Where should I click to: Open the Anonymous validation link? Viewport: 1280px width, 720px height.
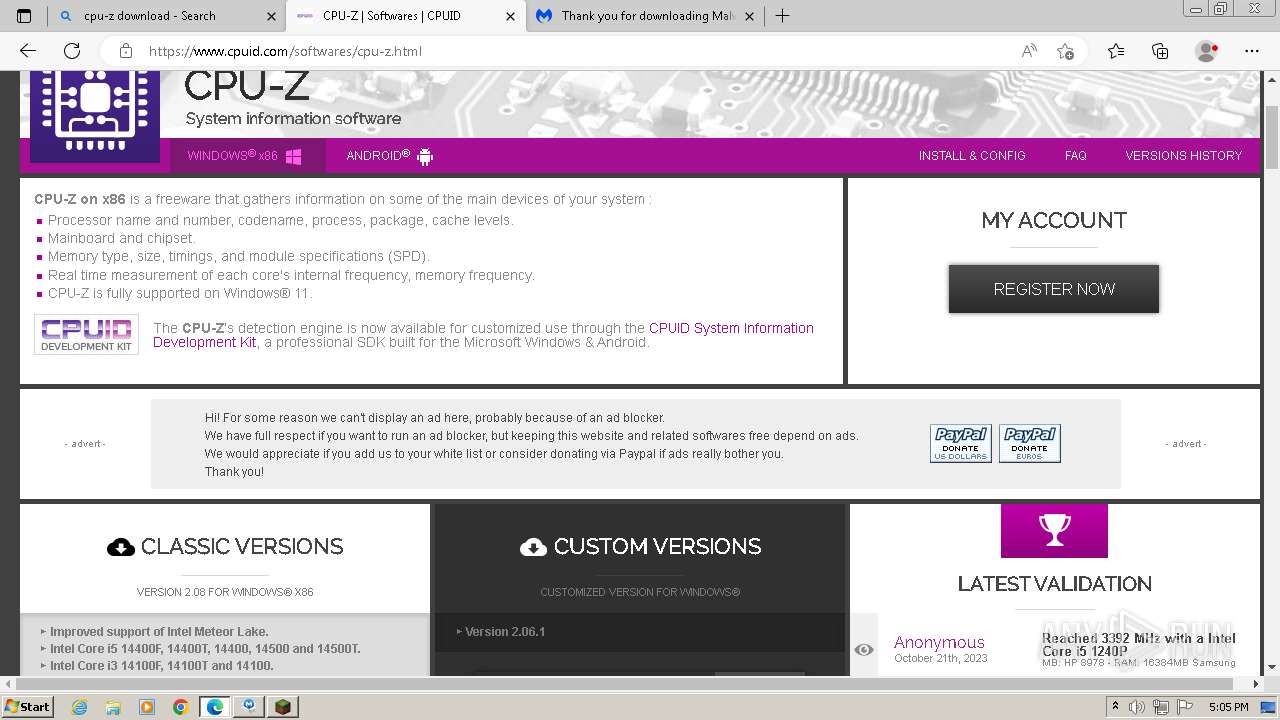point(939,643)
